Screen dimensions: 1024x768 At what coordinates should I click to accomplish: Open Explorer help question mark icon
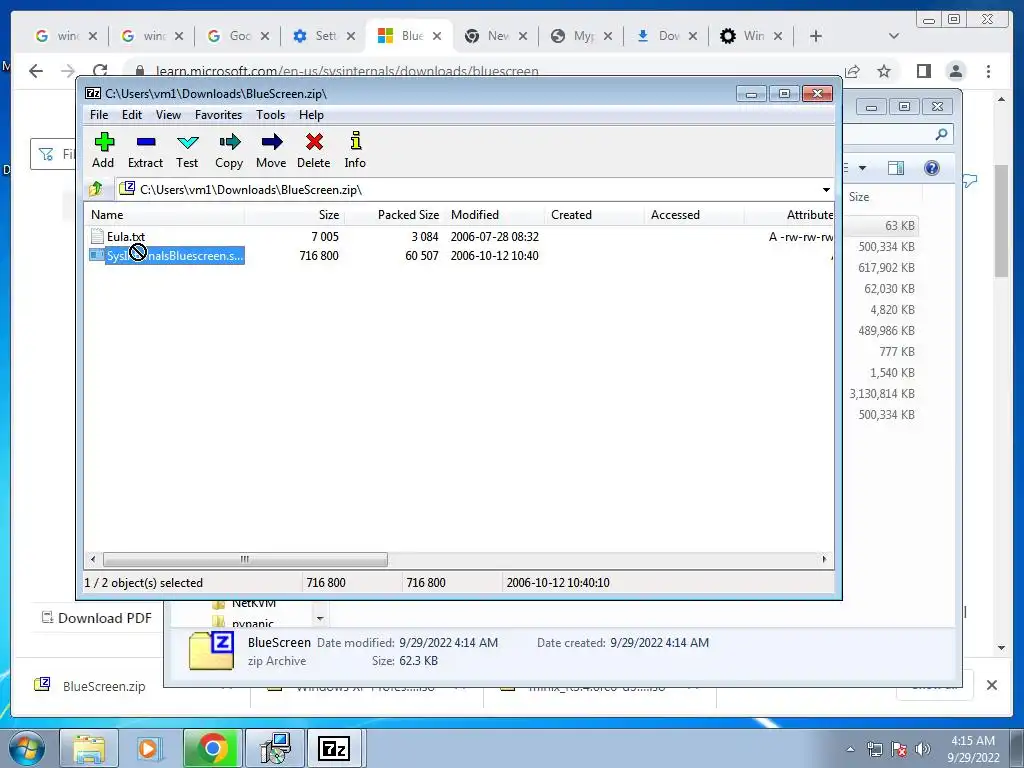[x=932, y=168]
